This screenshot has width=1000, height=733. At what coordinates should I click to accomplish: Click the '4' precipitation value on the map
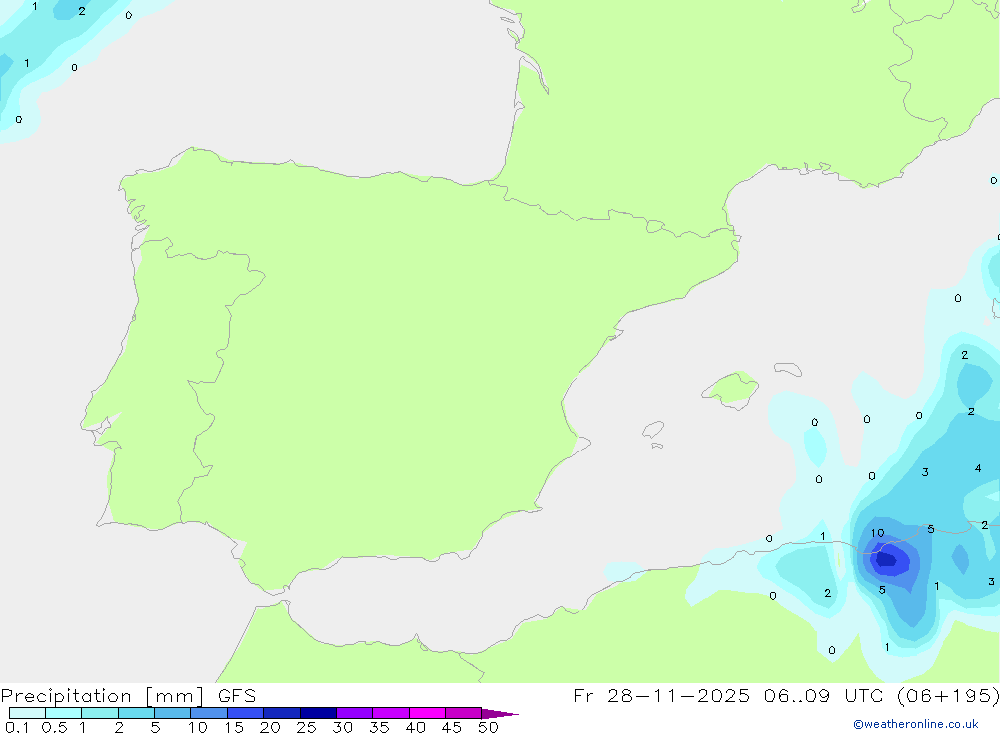[x=978, y=468]
